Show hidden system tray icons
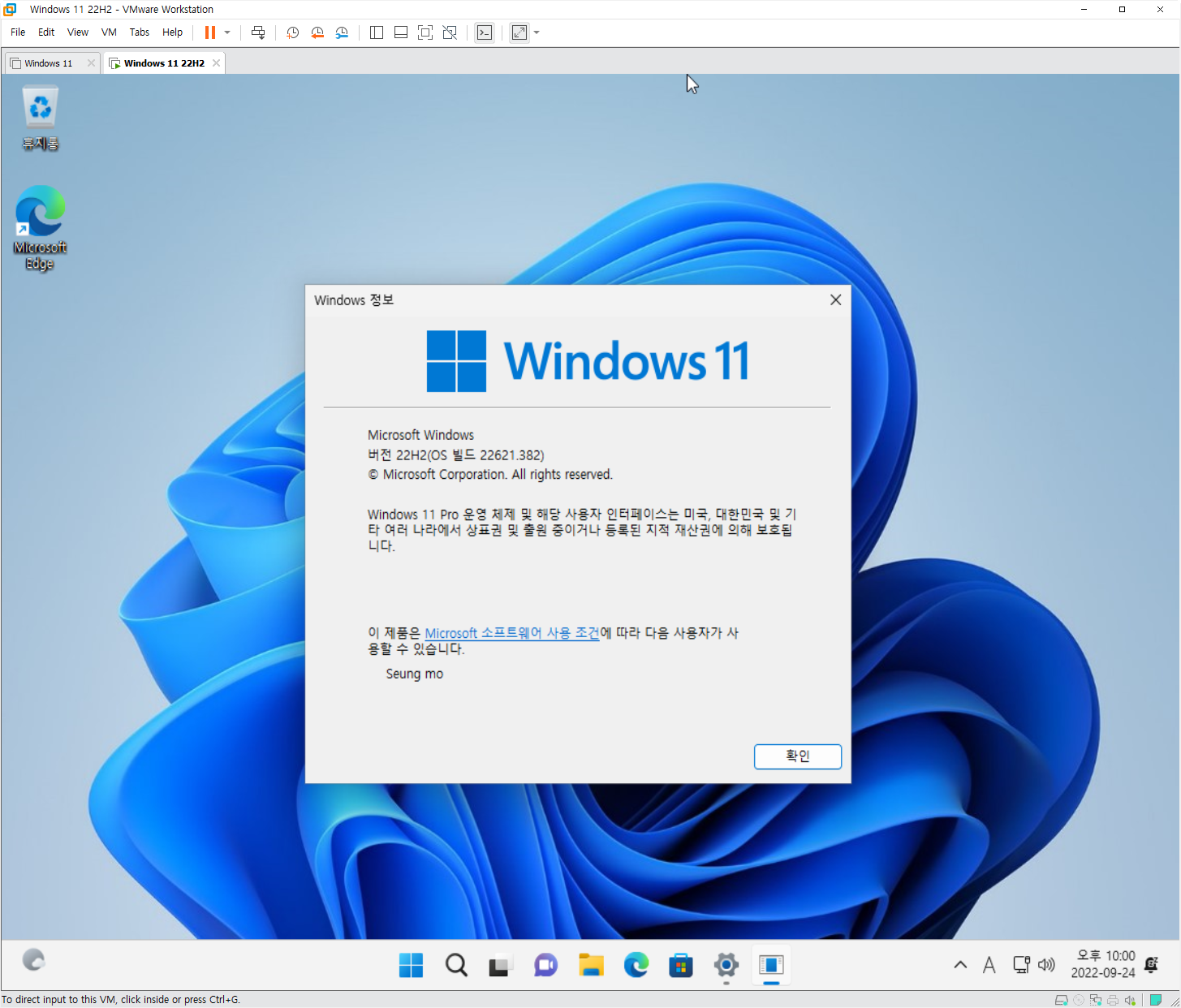The height and width of the screenshot is (1008, 1181). tap(960, 965)
